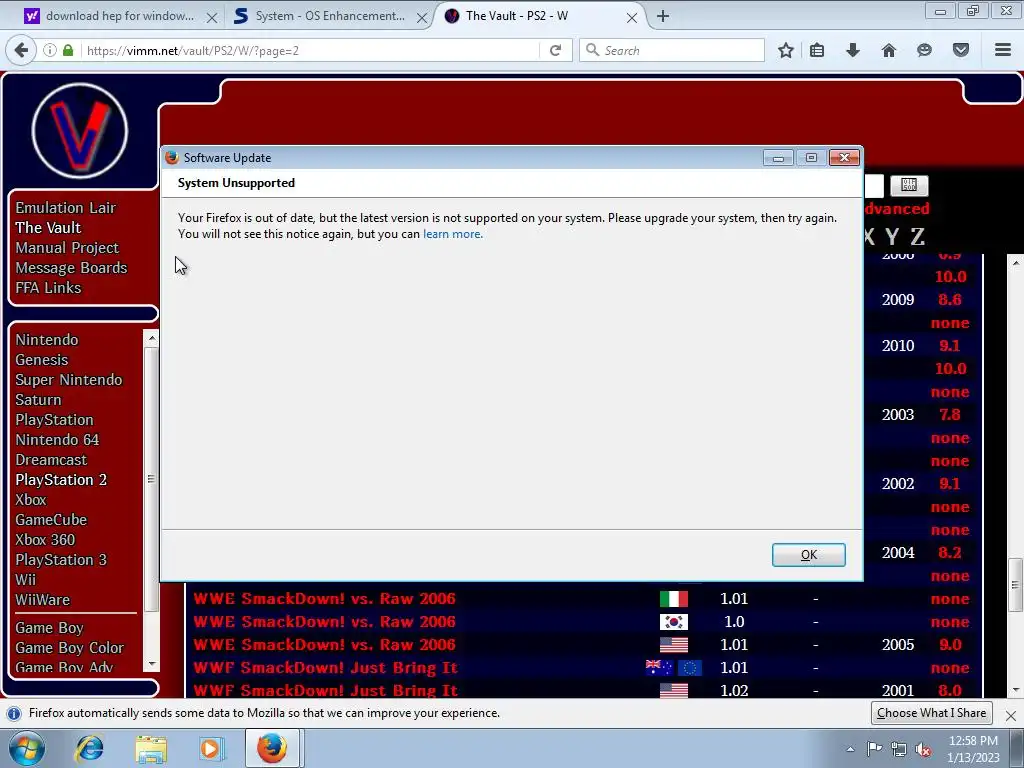The width and height of the screenshot is (1024, 768).
Task: Click OK in Software Update dialog
Action: 808,554
